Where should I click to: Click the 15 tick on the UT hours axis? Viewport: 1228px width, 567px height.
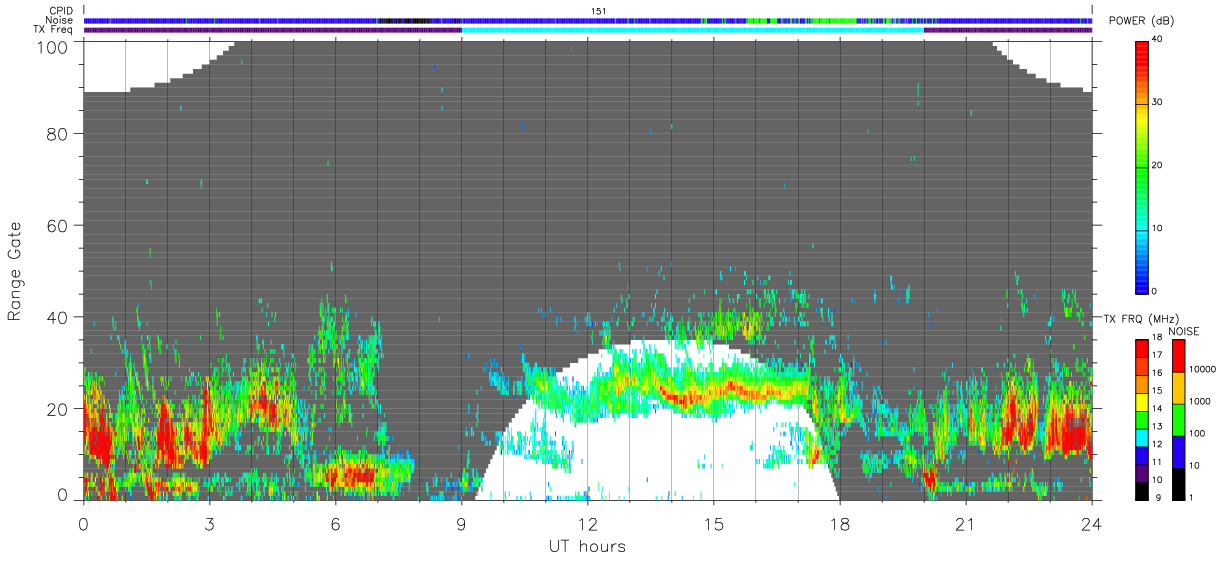click(x=713, y=524)
